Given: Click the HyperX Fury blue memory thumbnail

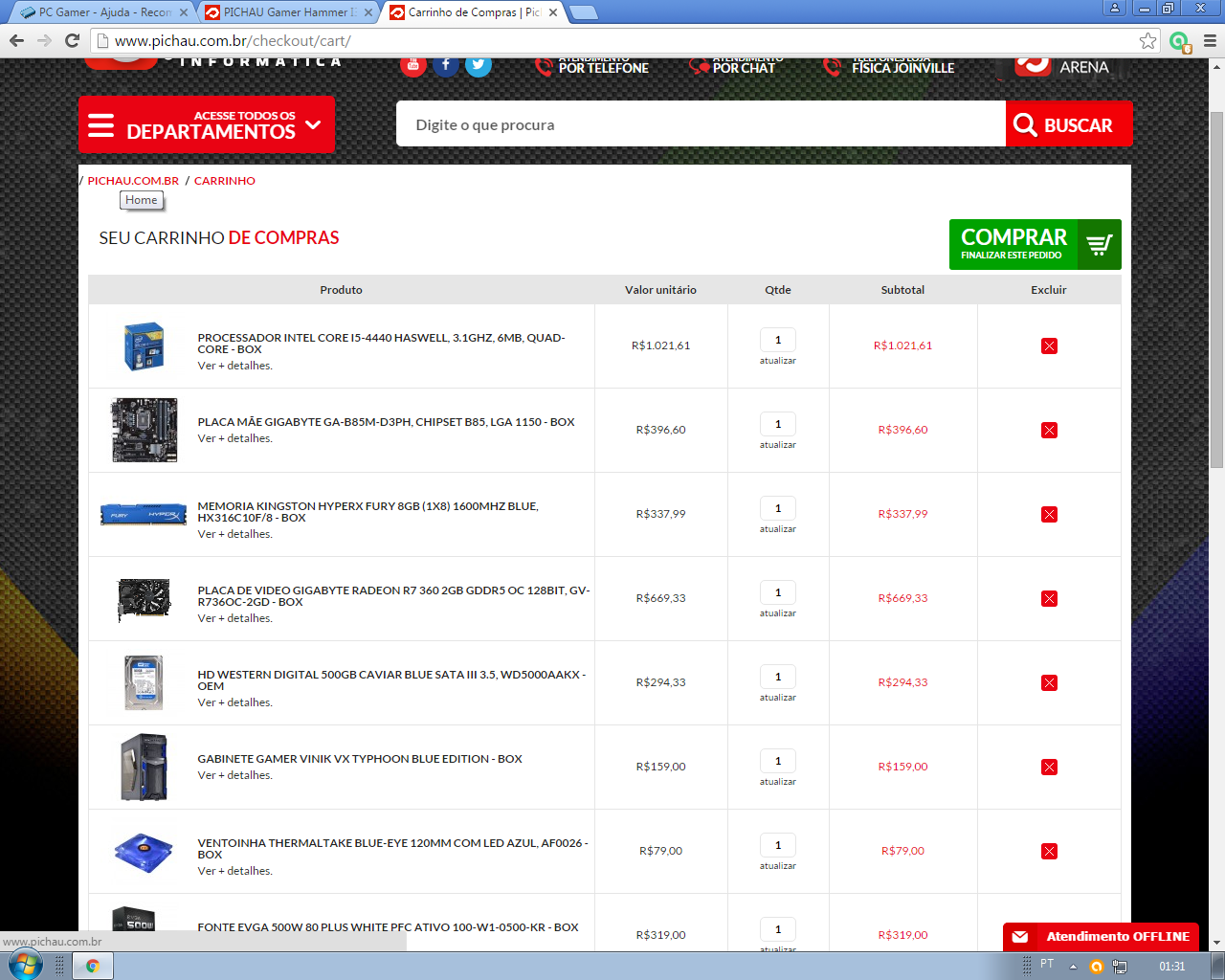Looking at the screenshot, I should pyautogui.click(x=144, y=515).
